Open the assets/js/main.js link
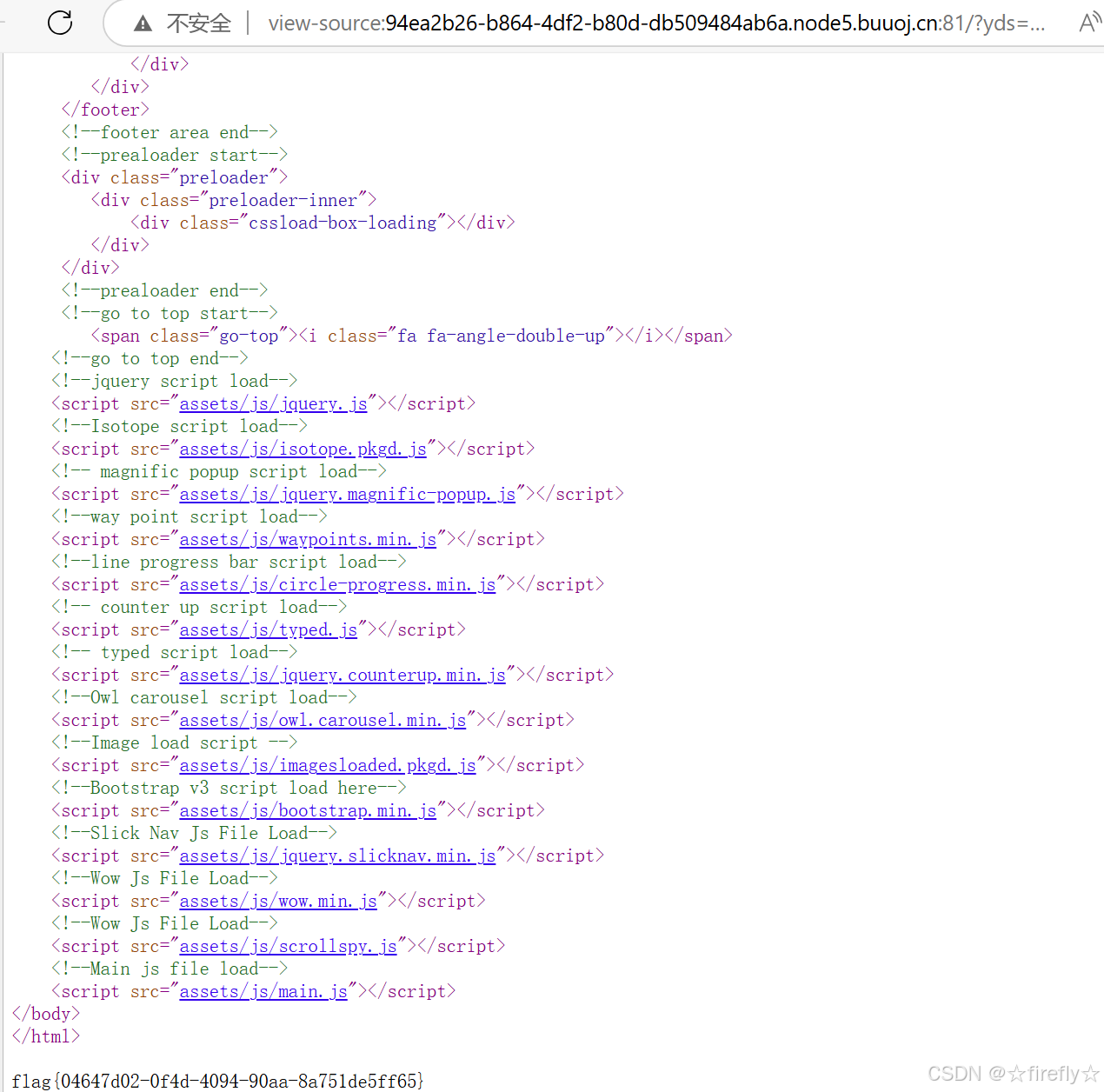Image resolution: width=1104 pixels, height=1092 pixels. pyautogui.click(x=263, y=991)
